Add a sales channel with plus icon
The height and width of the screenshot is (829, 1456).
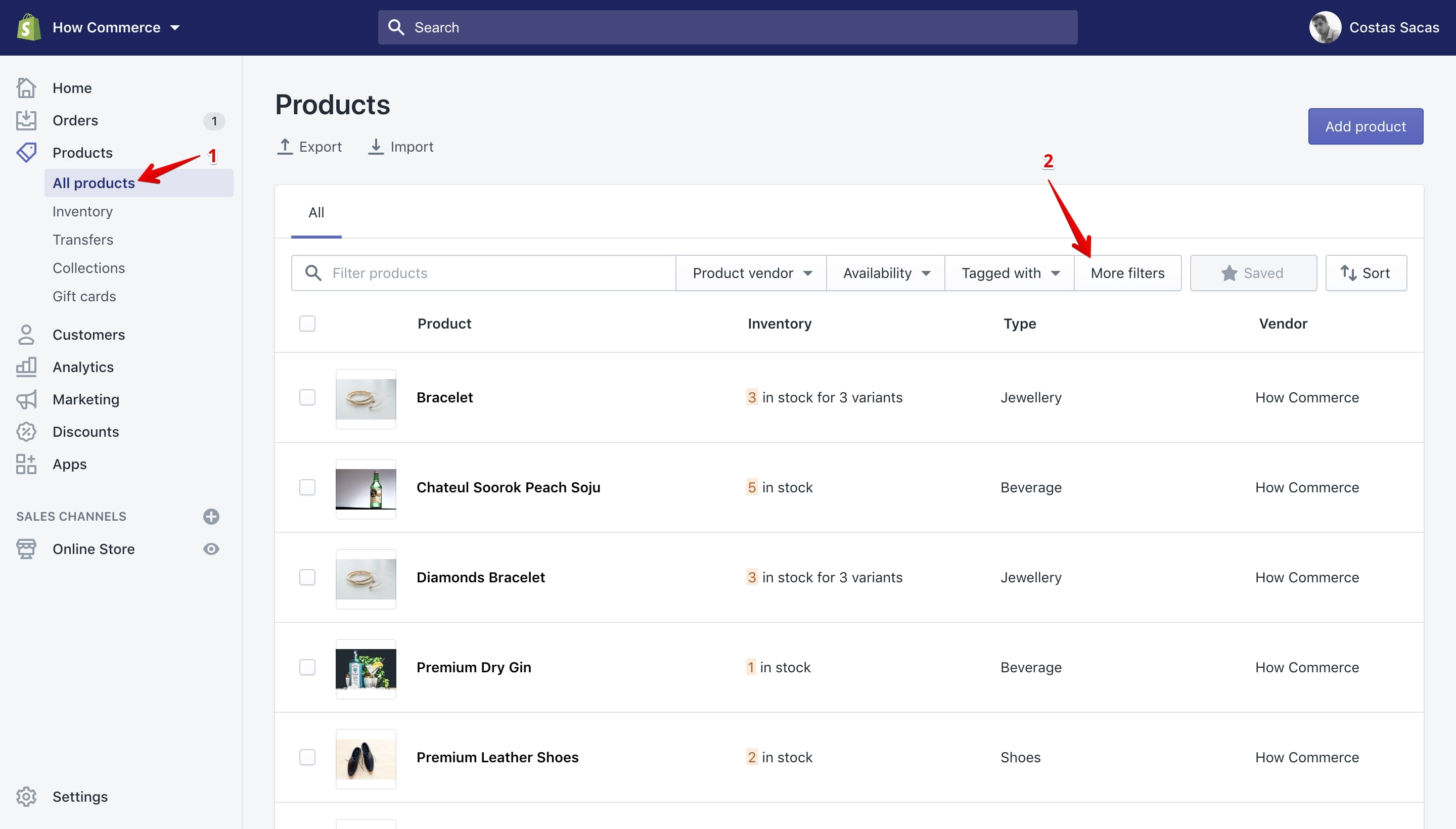pyautogui.click(x=211, y=517)
